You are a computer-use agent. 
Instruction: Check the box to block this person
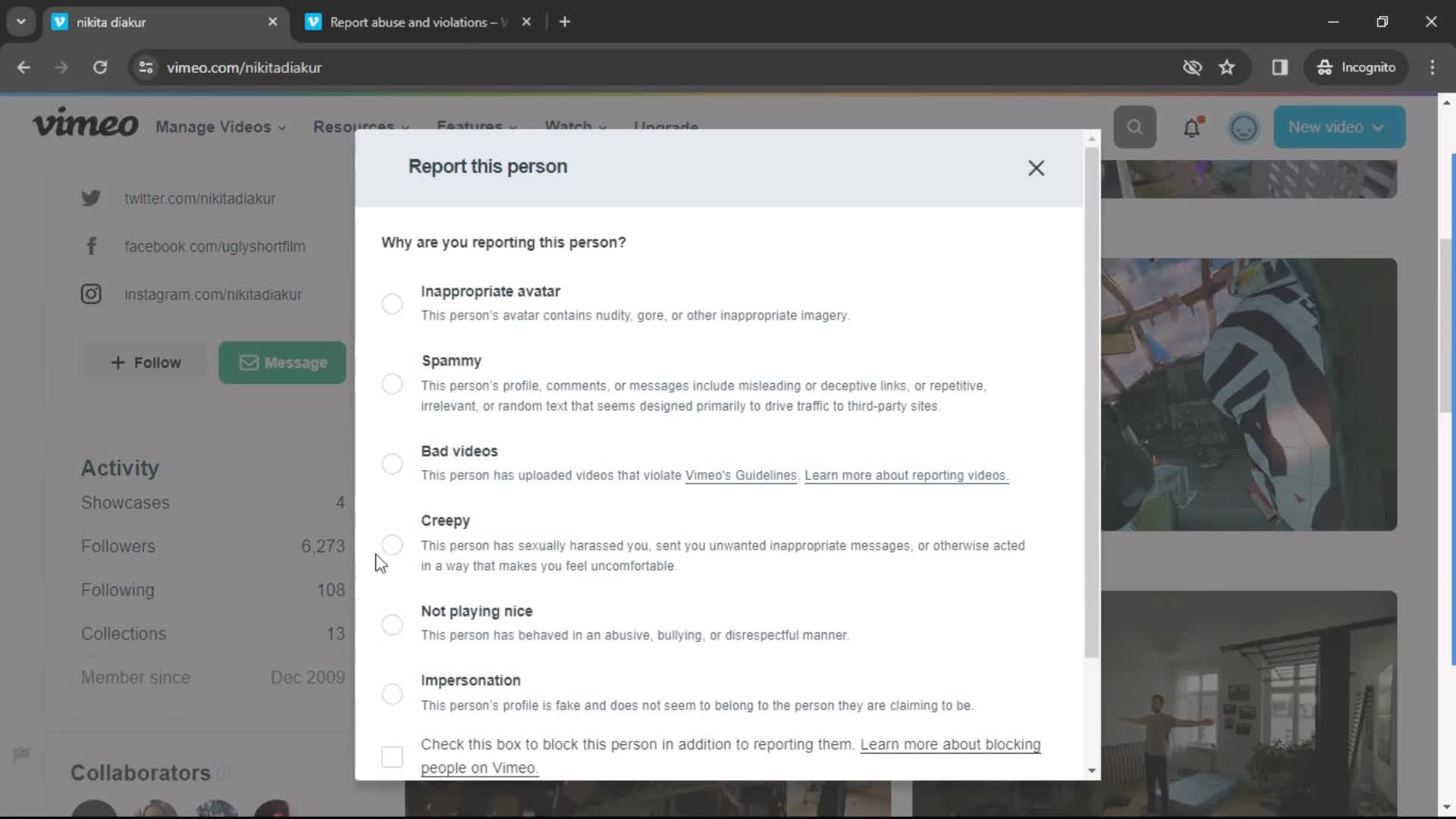(392, 756)
